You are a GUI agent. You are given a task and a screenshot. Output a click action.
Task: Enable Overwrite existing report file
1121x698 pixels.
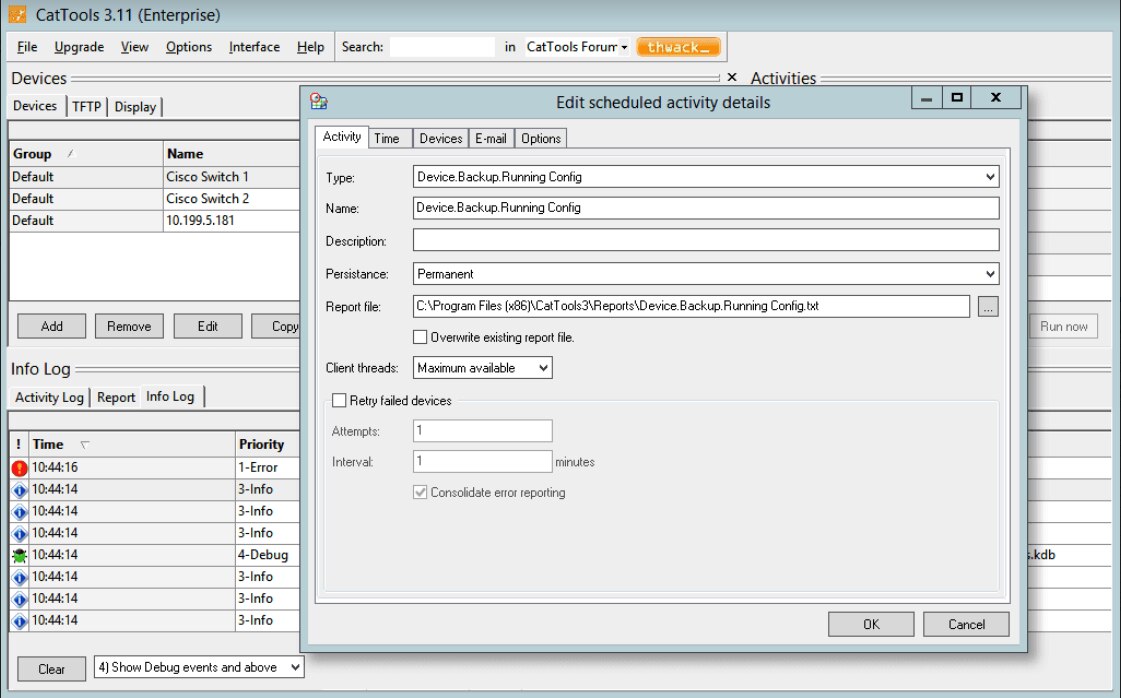click(421, 337)
